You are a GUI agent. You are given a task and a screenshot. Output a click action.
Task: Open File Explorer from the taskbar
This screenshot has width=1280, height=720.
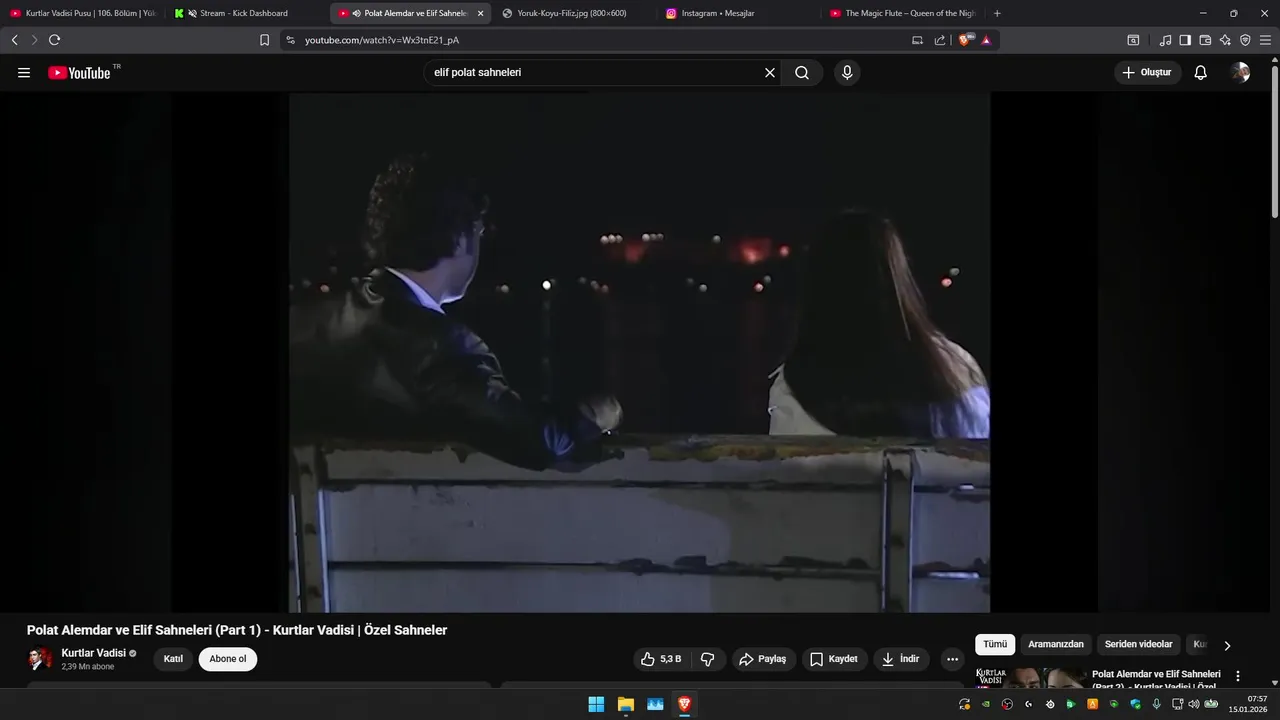(625, 704)
